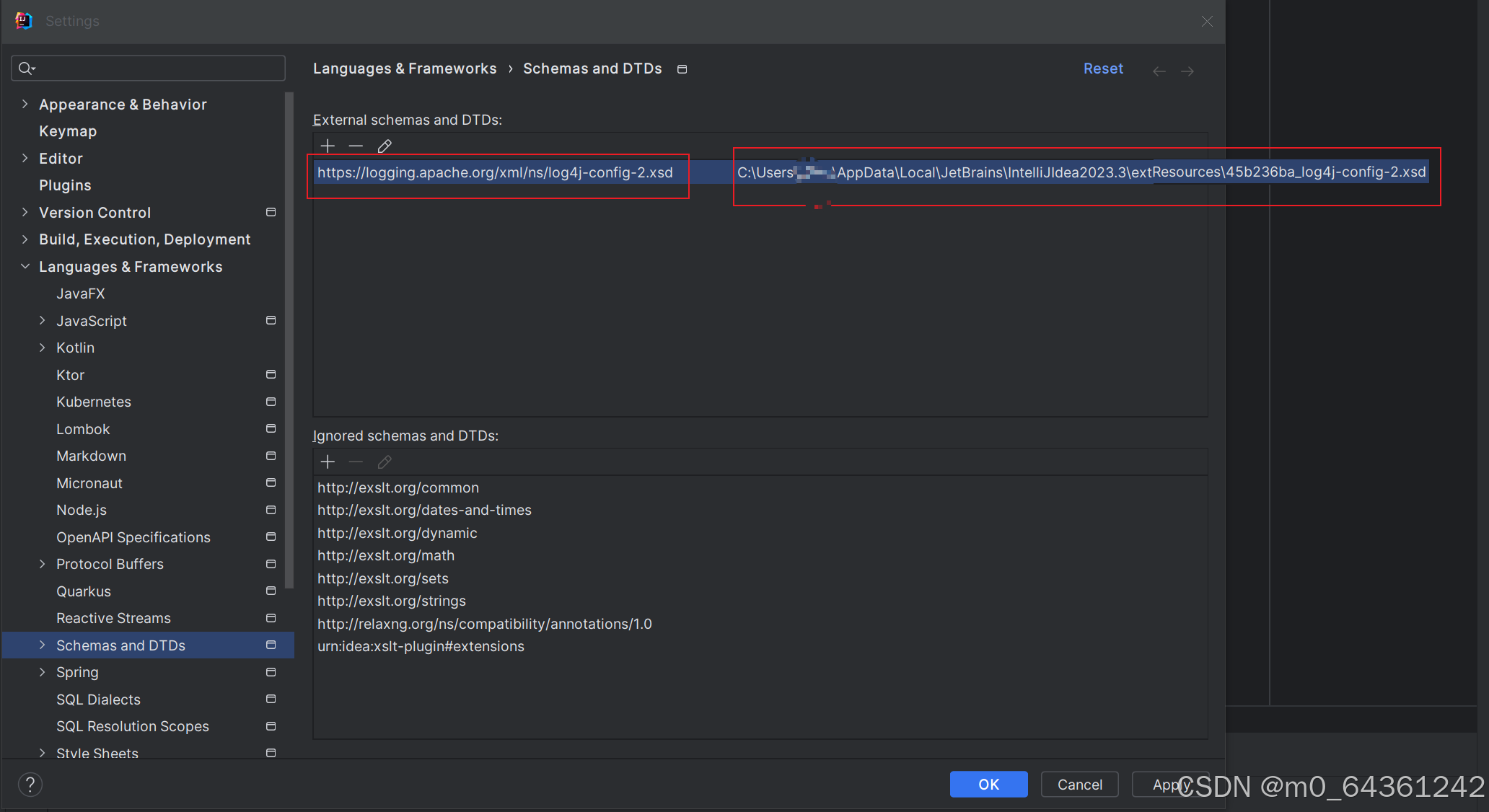Edit the log4j schema mapping with the pencil icon

click(385, 146)
